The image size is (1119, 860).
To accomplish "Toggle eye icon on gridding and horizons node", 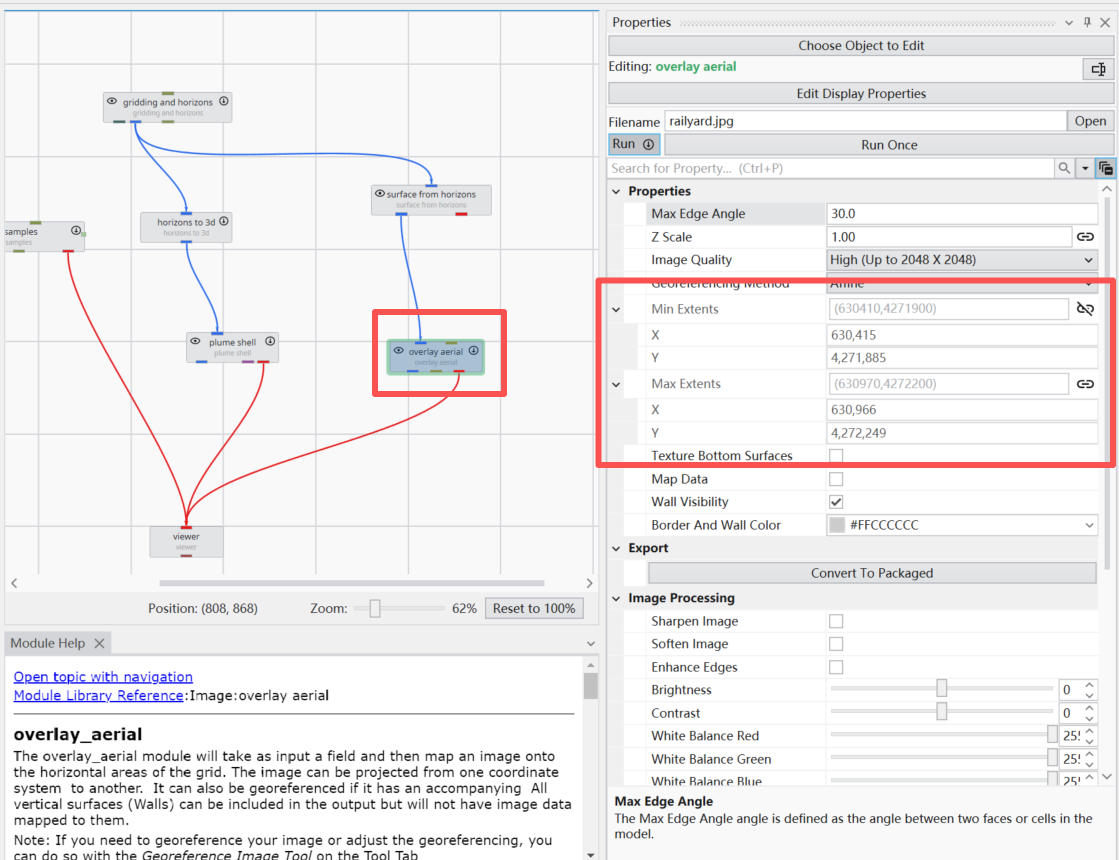I will 112,102.
